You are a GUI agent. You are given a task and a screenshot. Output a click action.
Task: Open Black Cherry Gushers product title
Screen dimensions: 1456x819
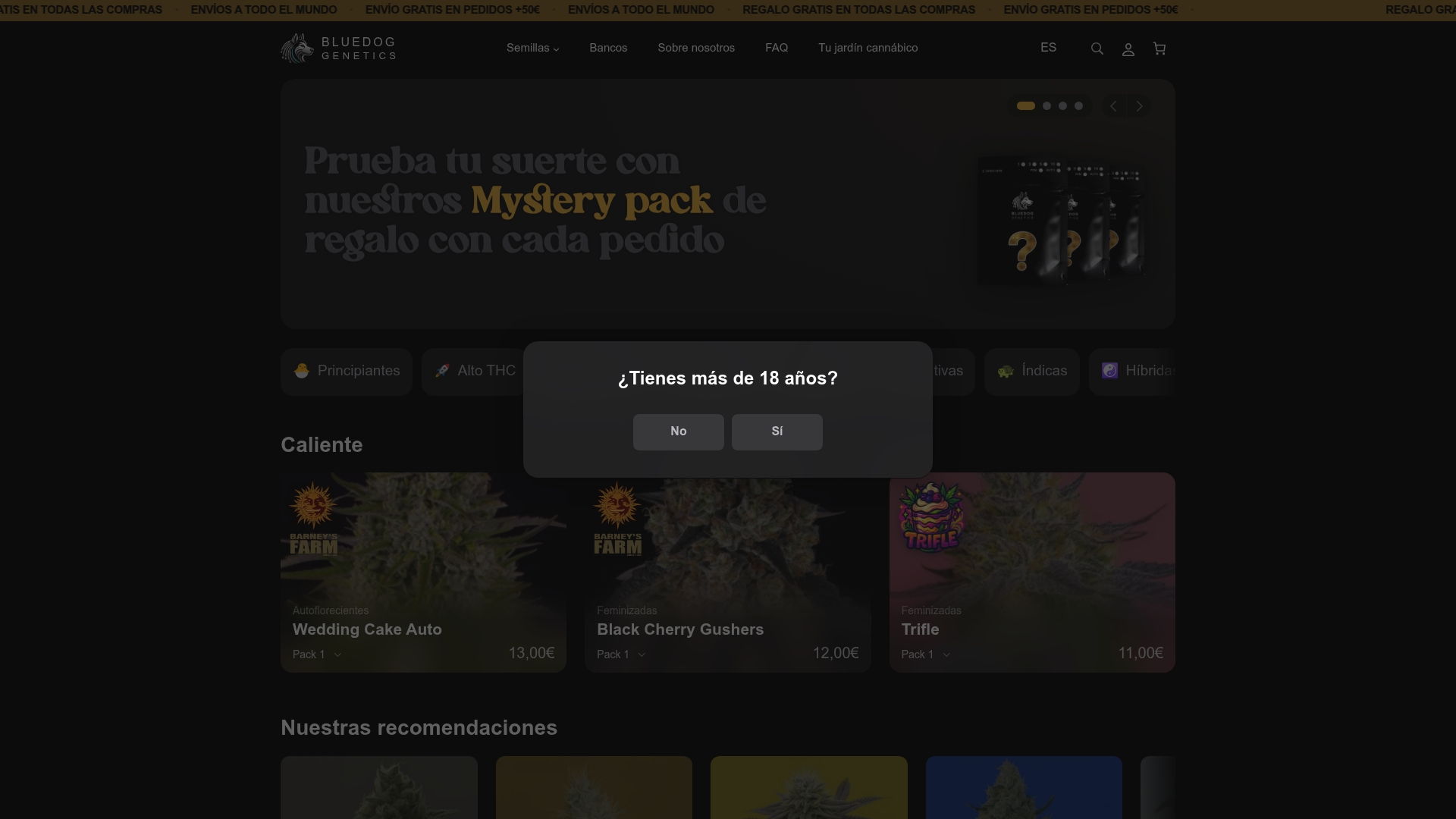(x=680, y=630)
